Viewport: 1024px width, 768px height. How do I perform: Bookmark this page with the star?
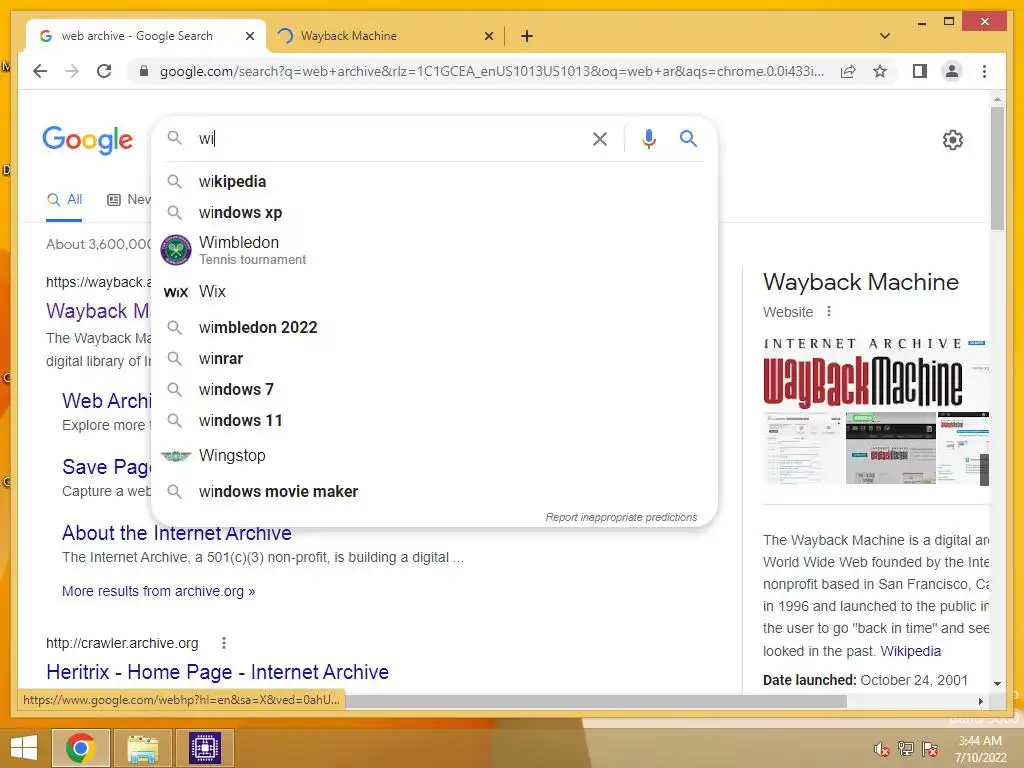880,71
